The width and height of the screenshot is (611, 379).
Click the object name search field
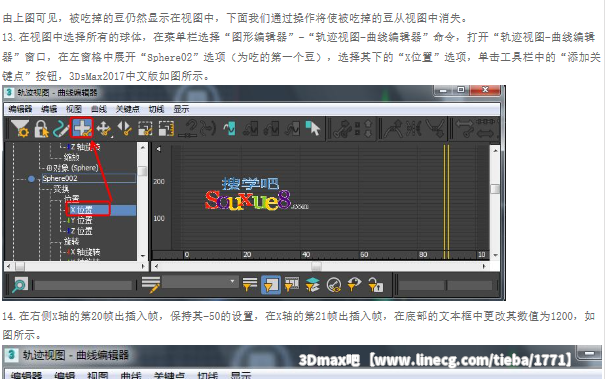click(x=83, y=286)
